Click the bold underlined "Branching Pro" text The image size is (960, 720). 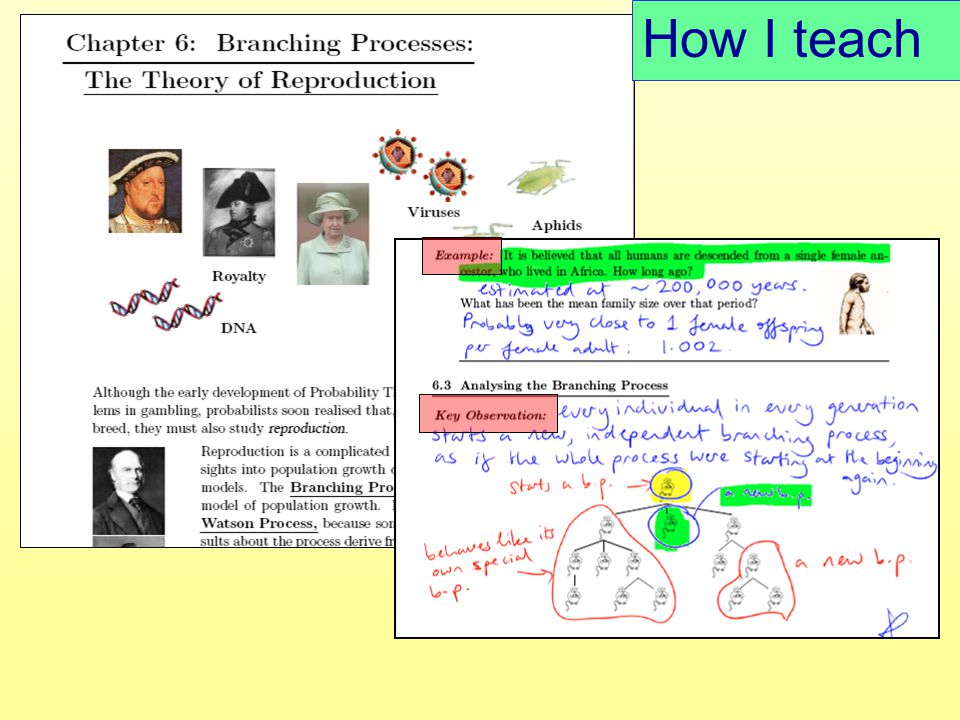[x=342, y=487]
